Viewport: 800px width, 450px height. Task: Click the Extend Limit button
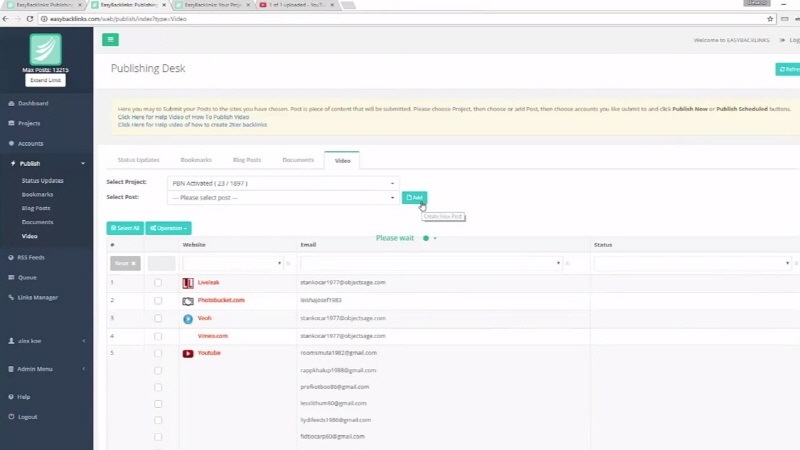[45, 80]
